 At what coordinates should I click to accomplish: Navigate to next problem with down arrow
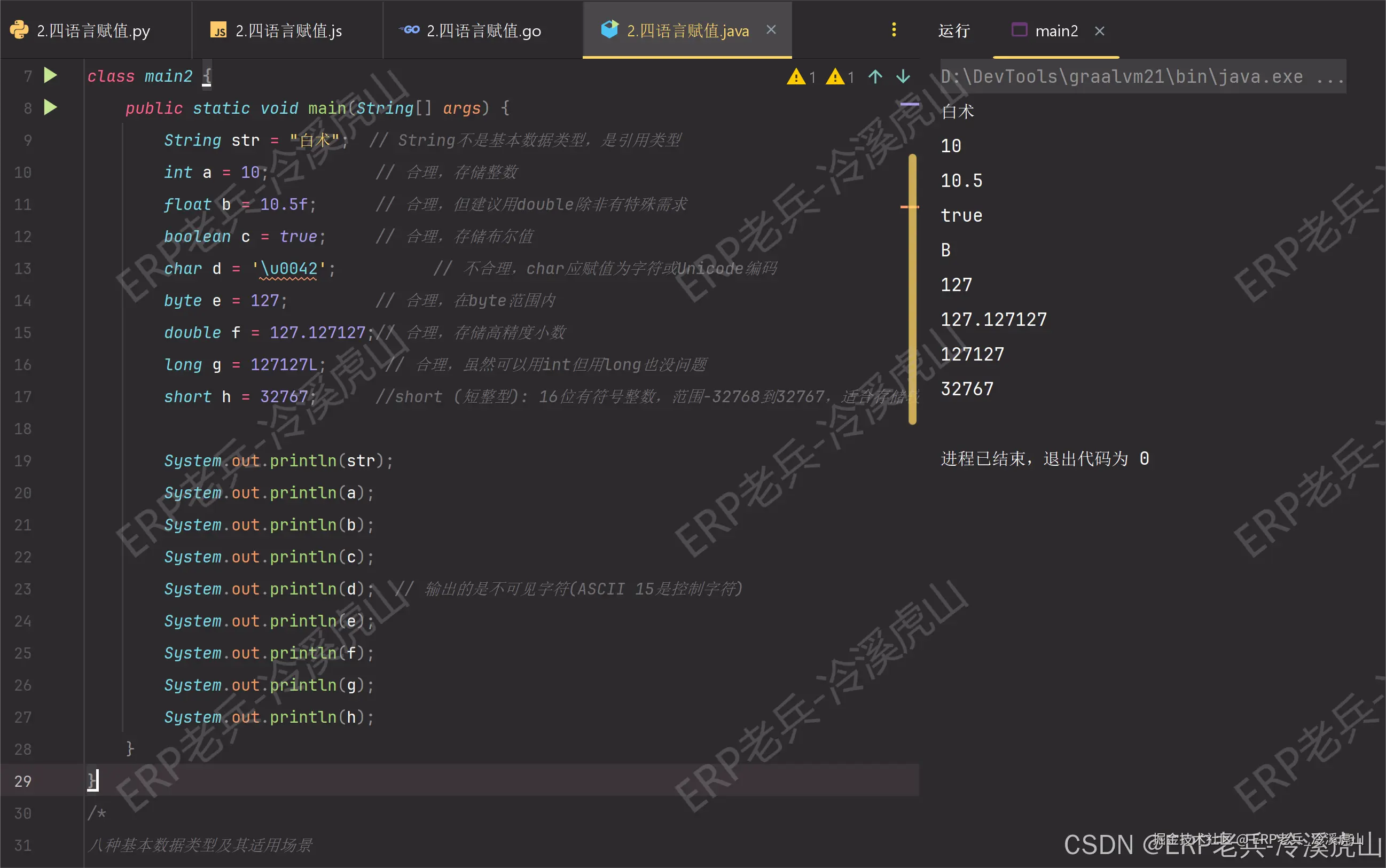click(x=902, y=76)
